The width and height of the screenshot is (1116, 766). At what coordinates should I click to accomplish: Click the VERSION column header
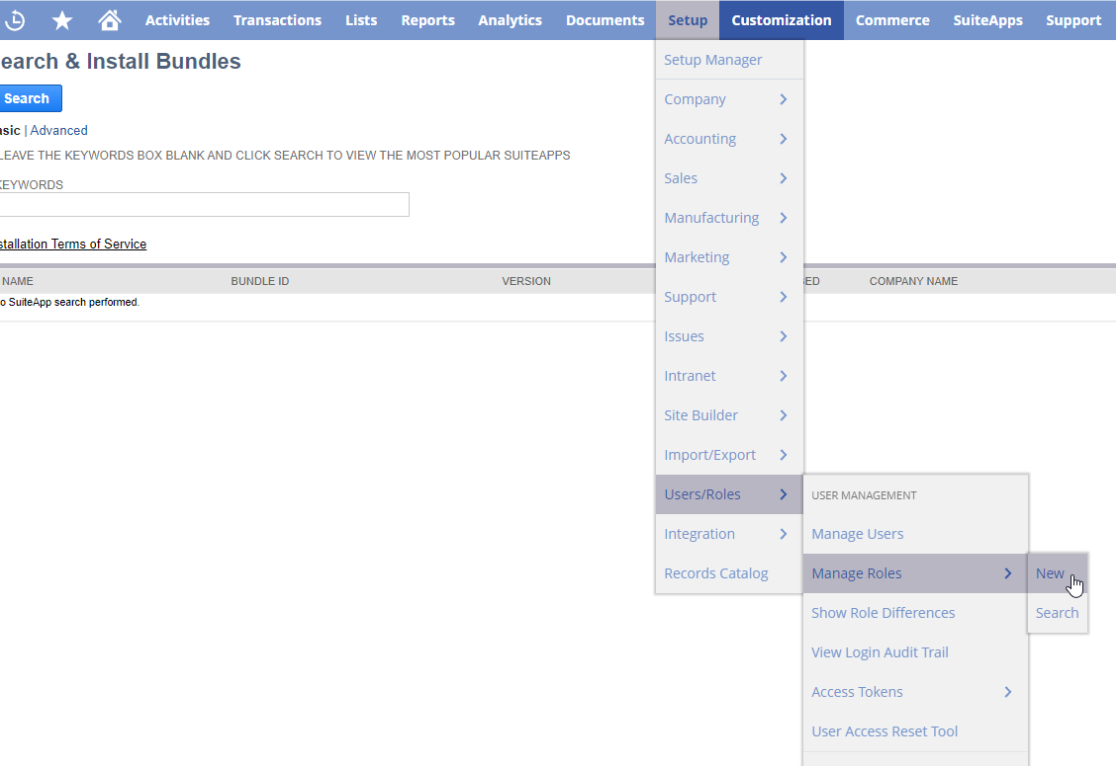tap(526, 281)
